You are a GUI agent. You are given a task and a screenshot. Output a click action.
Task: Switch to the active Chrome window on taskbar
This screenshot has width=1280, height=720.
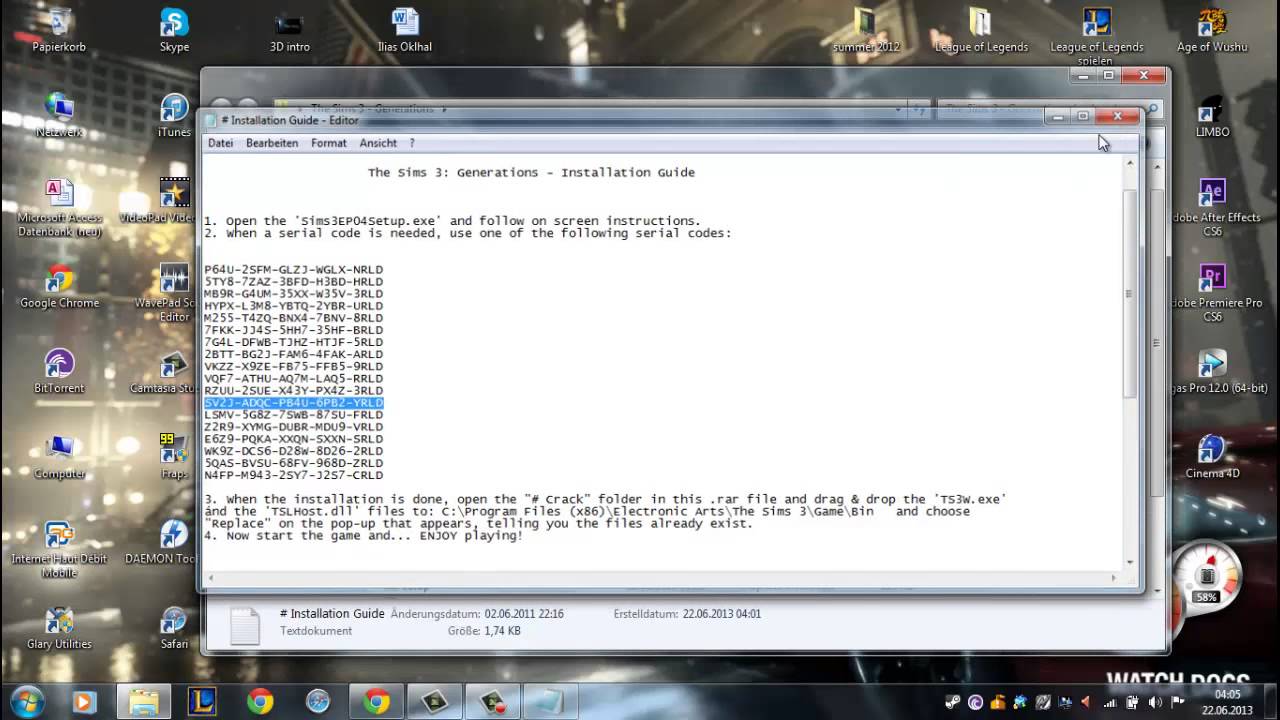[377, 702]
